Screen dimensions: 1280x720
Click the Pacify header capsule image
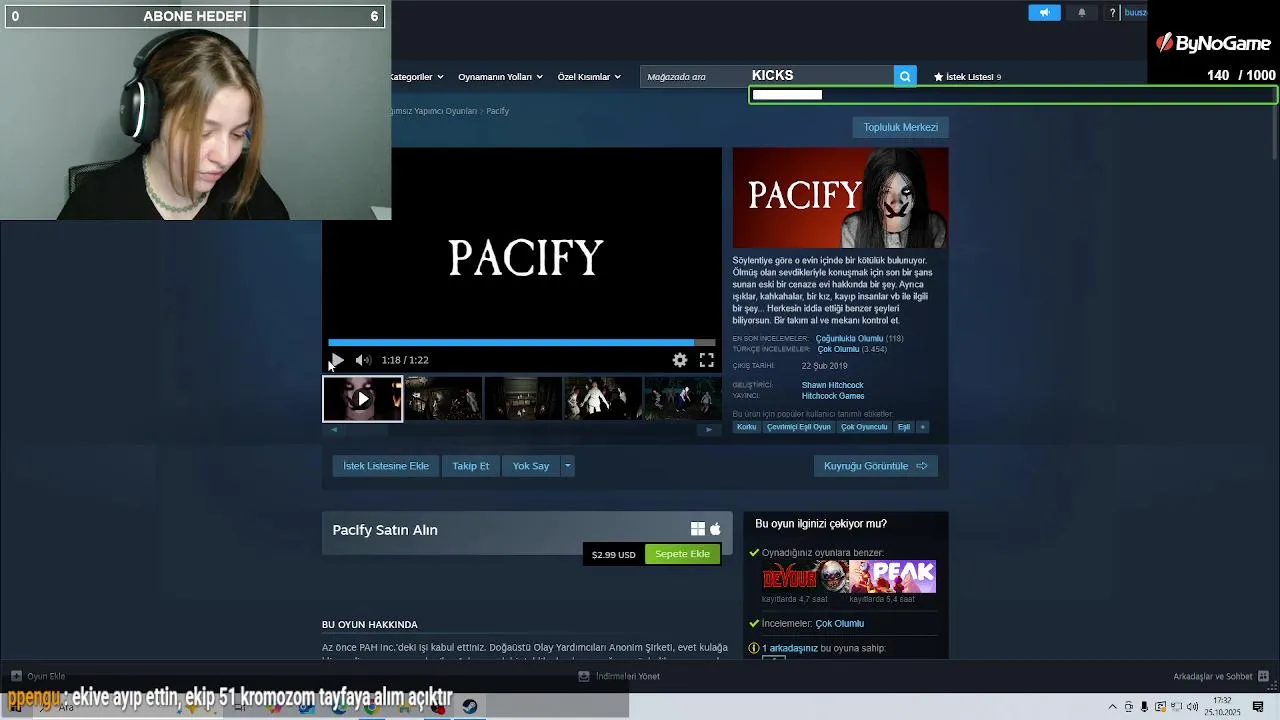[840, 198]
